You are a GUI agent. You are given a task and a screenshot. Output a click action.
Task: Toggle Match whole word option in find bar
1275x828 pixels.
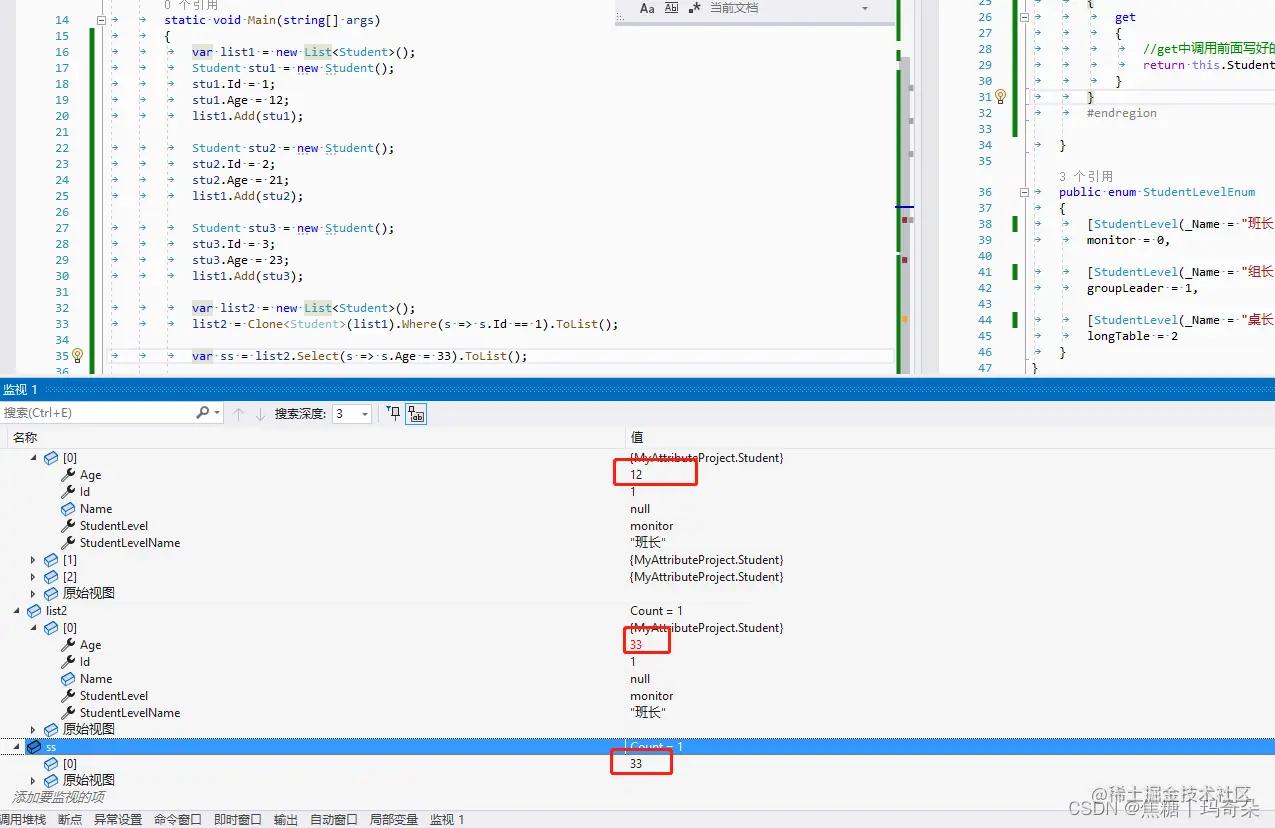(x=671, y=8)
